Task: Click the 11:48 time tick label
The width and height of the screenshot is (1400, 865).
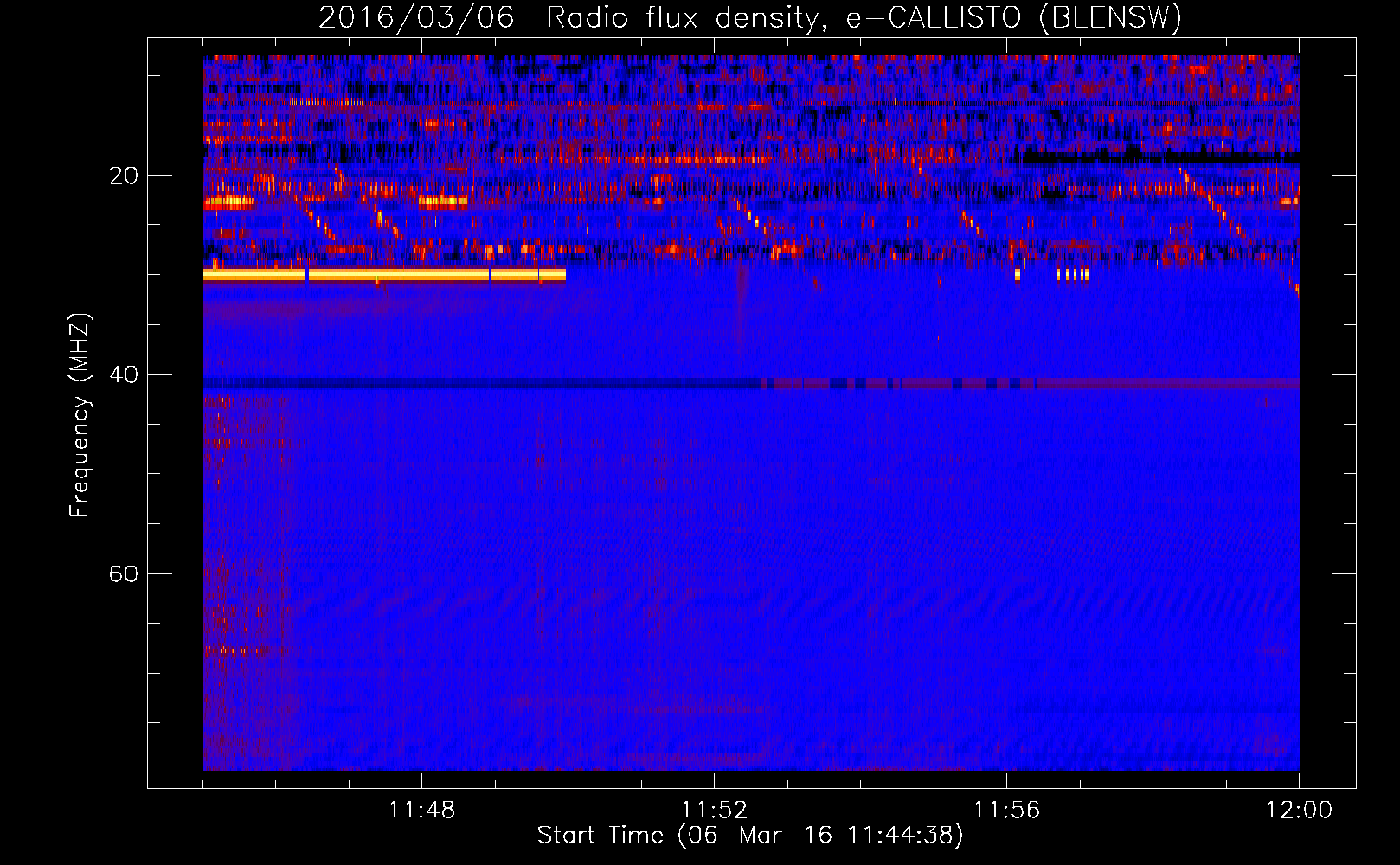Action: [x=421, y=811]
